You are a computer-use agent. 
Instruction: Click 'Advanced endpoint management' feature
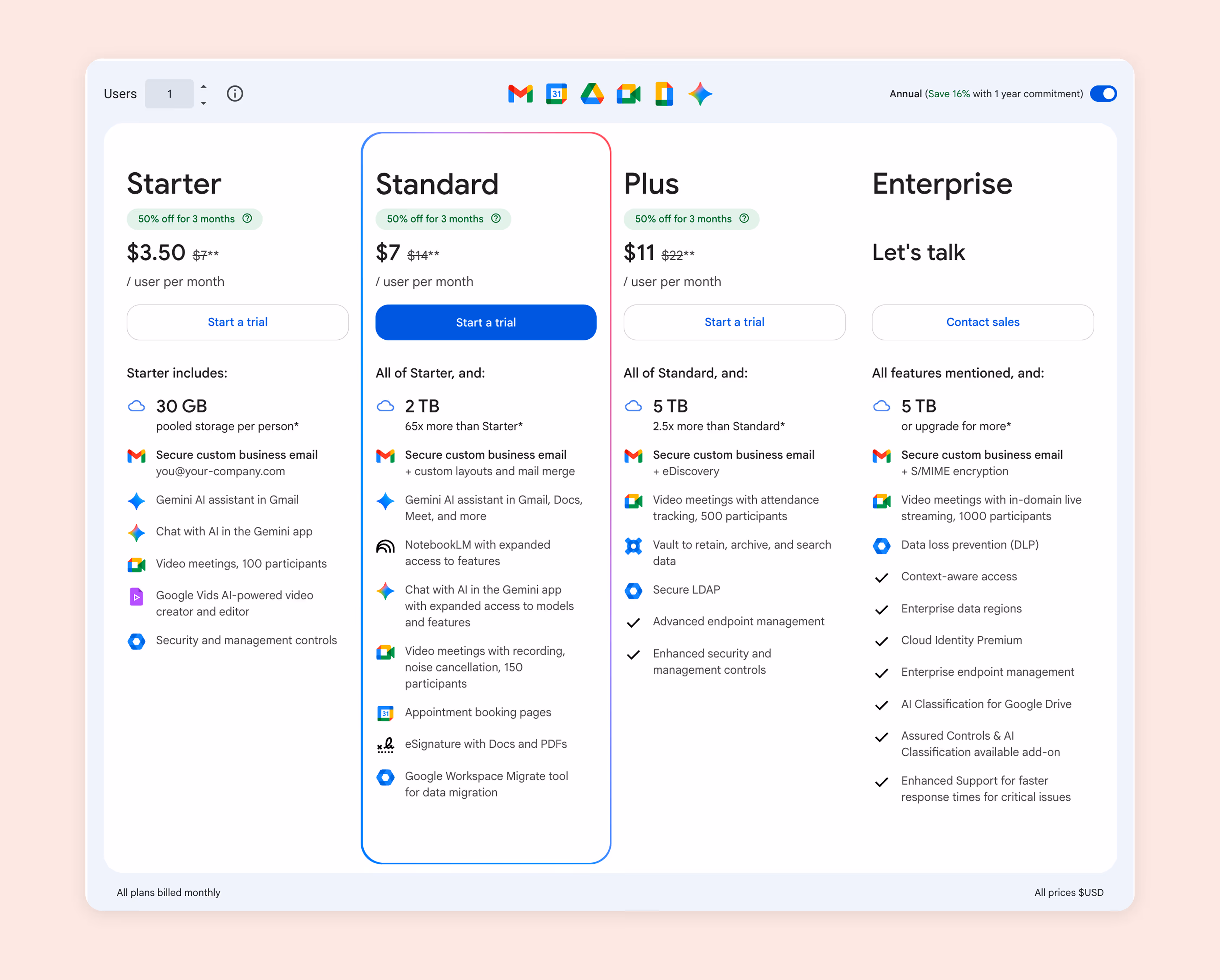click(739, 622)
